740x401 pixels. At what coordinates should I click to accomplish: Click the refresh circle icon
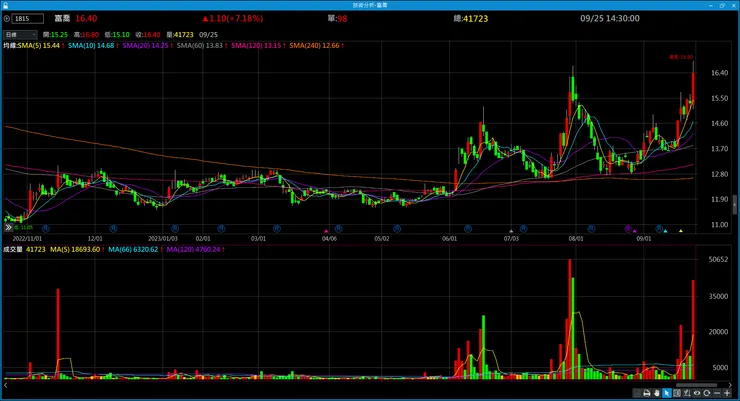click(706, 393)
